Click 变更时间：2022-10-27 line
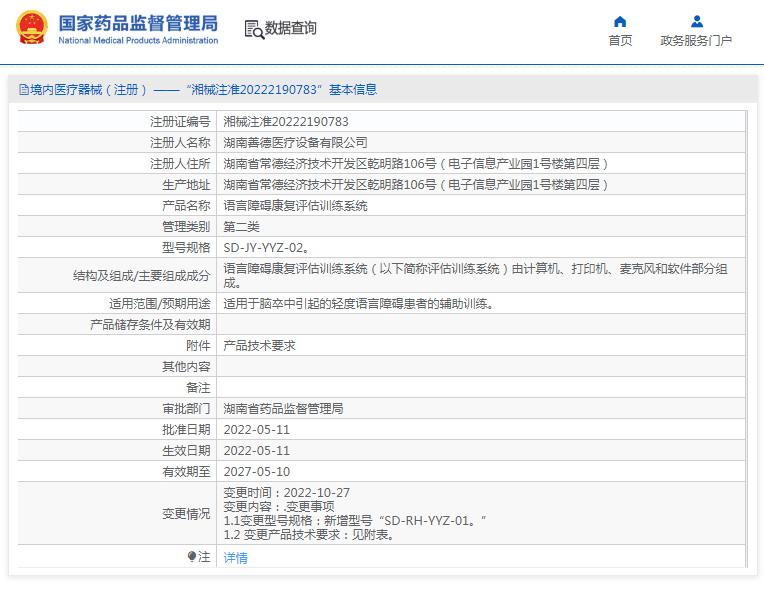The height and width of the screenshot is (593, 764). click(286, 493)
